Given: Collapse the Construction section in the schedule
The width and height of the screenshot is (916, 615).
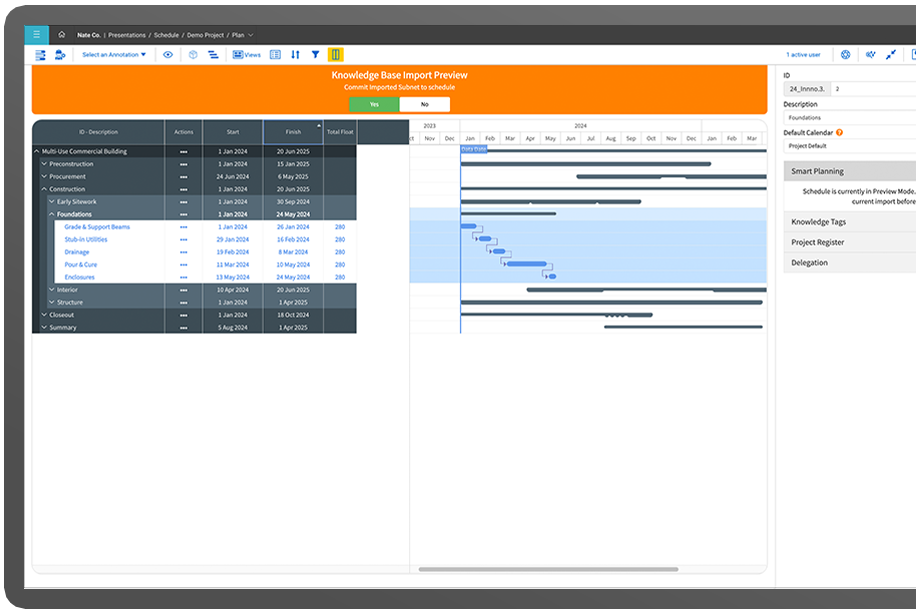Looking at the screenshot, I should pos(44,189).
